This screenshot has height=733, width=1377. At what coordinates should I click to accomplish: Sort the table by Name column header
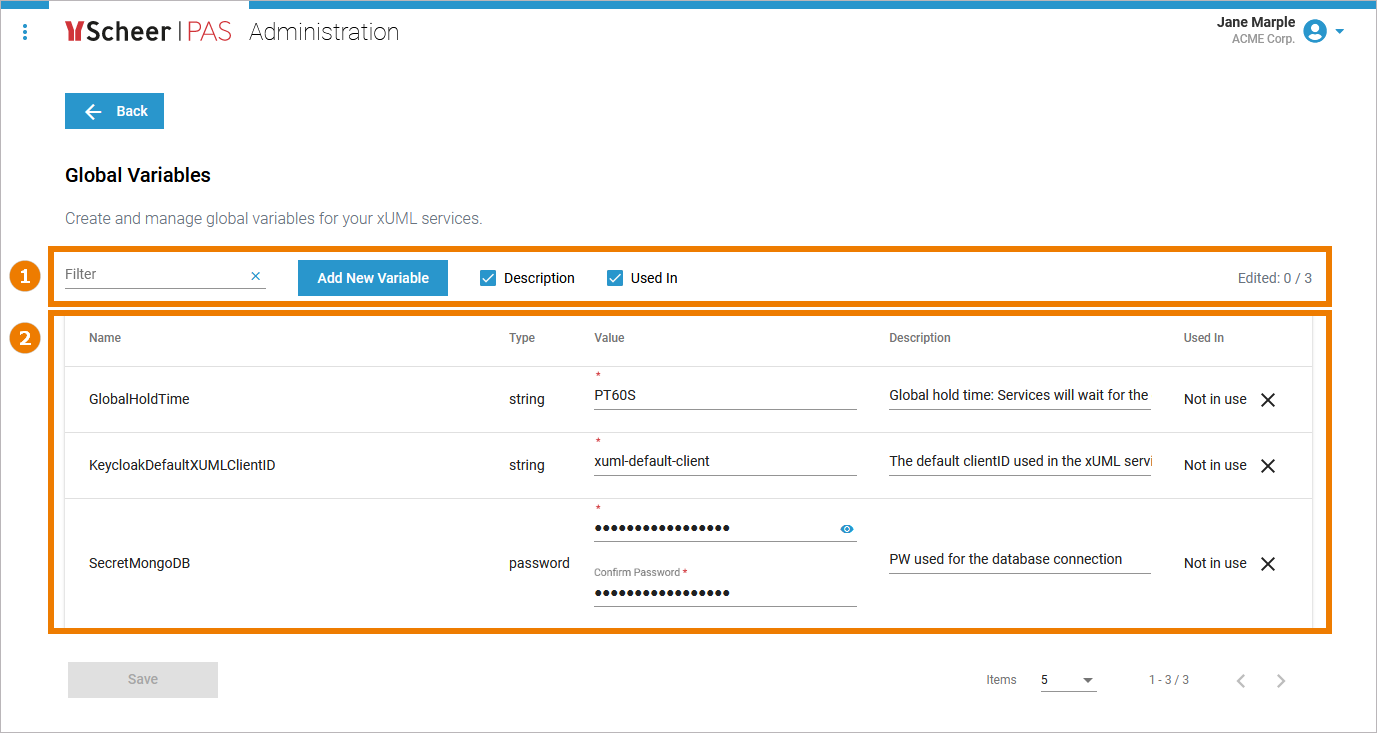[105, 338]
